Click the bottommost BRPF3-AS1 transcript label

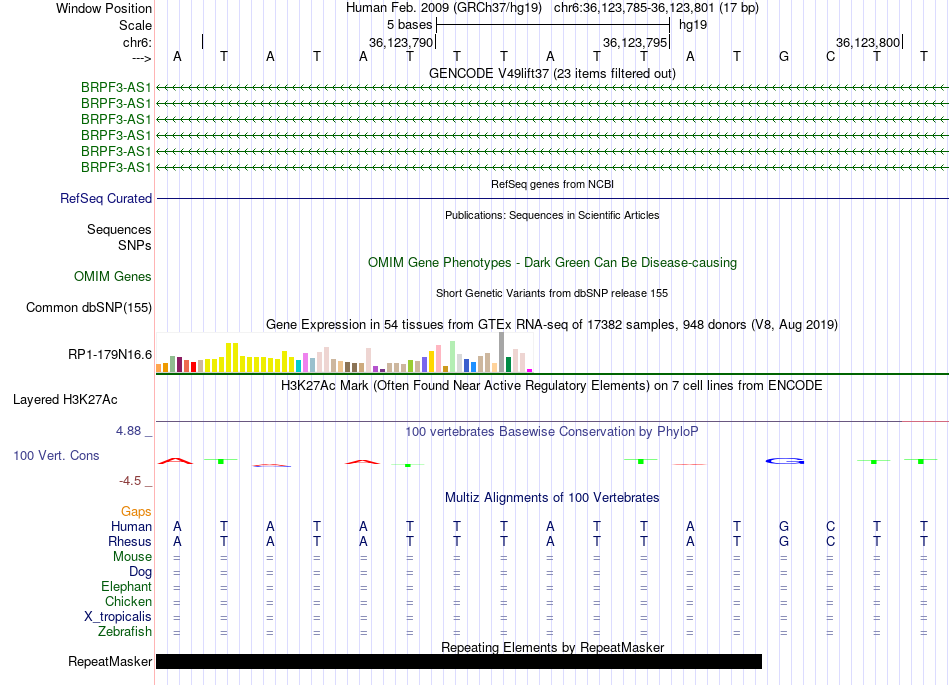[x=116, y=167]
